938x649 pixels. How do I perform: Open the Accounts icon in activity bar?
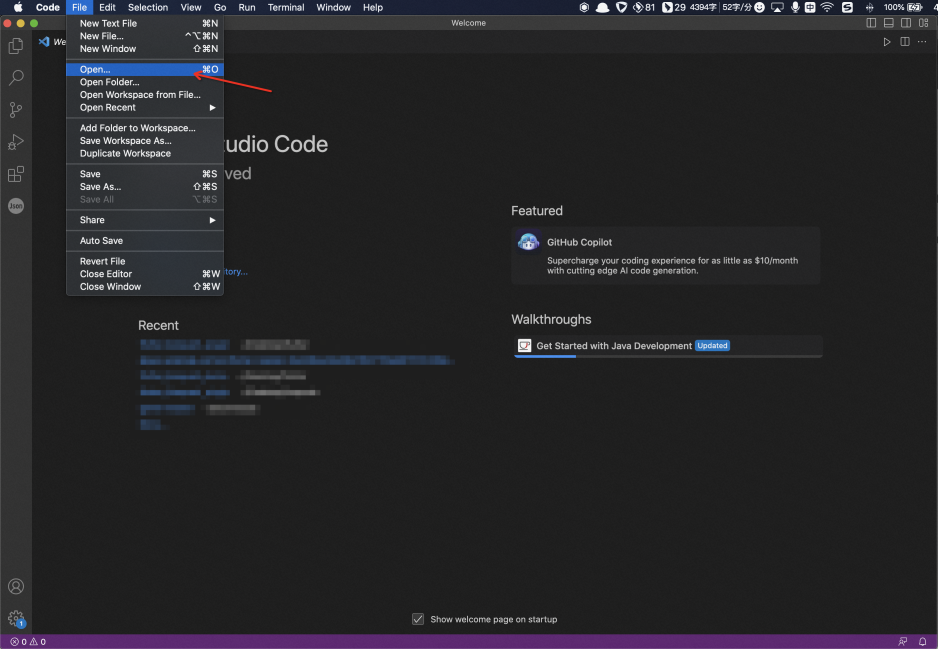(16, 586)
